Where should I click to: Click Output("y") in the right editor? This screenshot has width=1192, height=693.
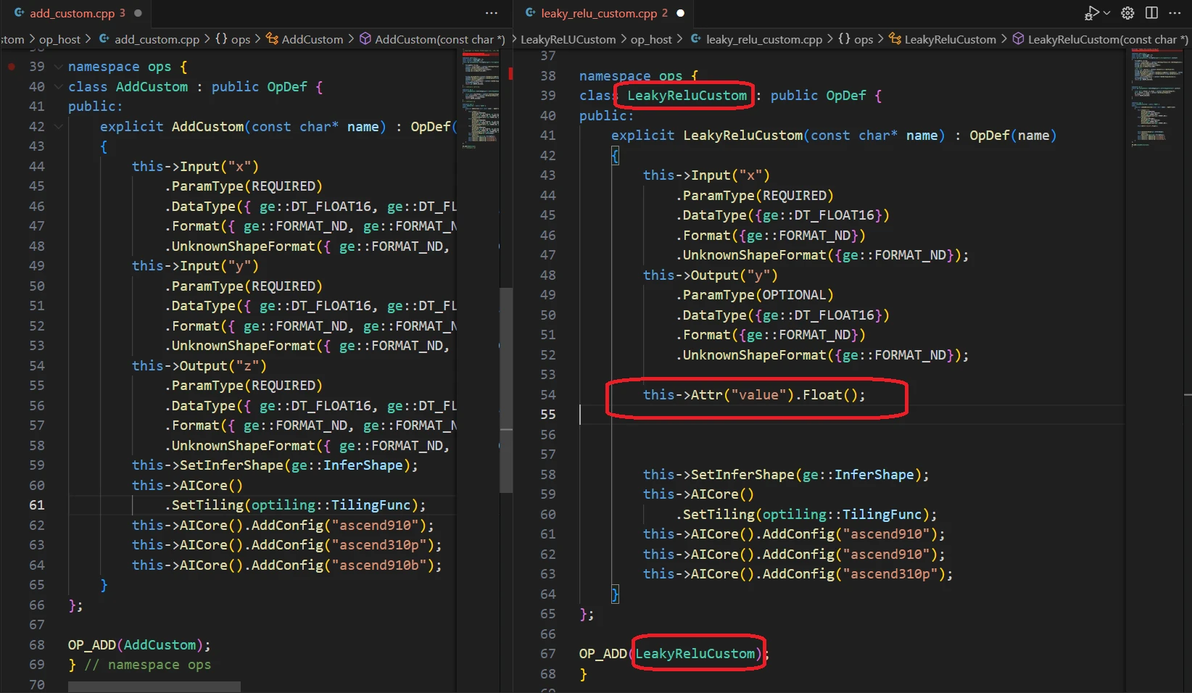coord(734,275)
